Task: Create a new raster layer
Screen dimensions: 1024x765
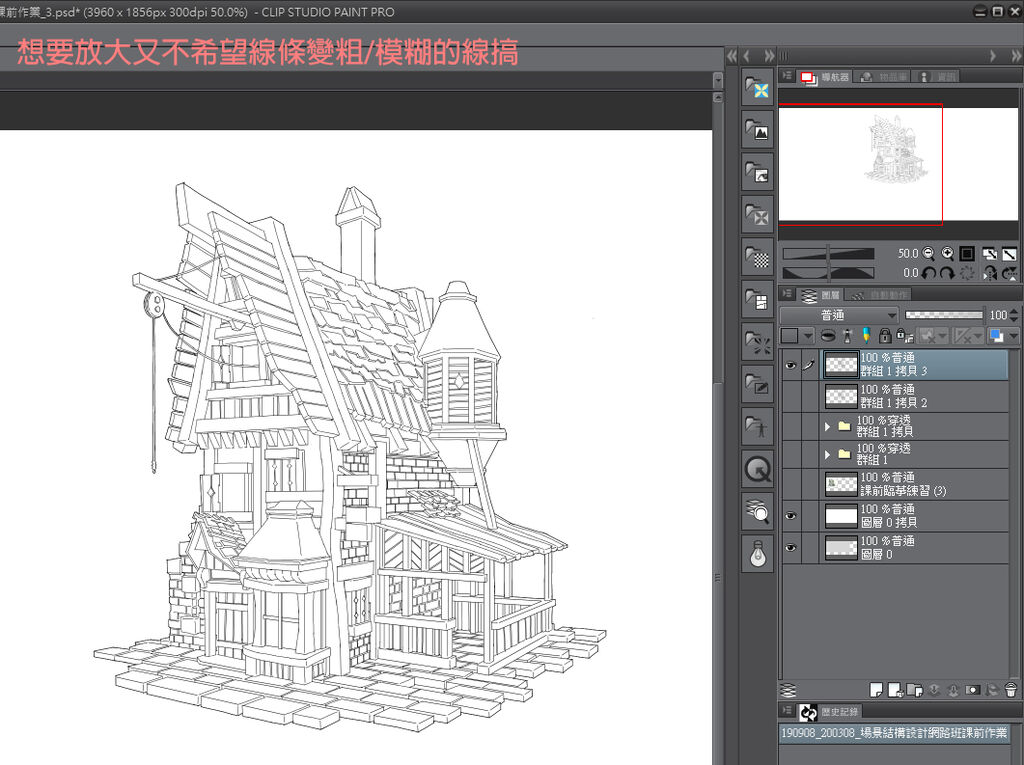Action: pos(876,690)
